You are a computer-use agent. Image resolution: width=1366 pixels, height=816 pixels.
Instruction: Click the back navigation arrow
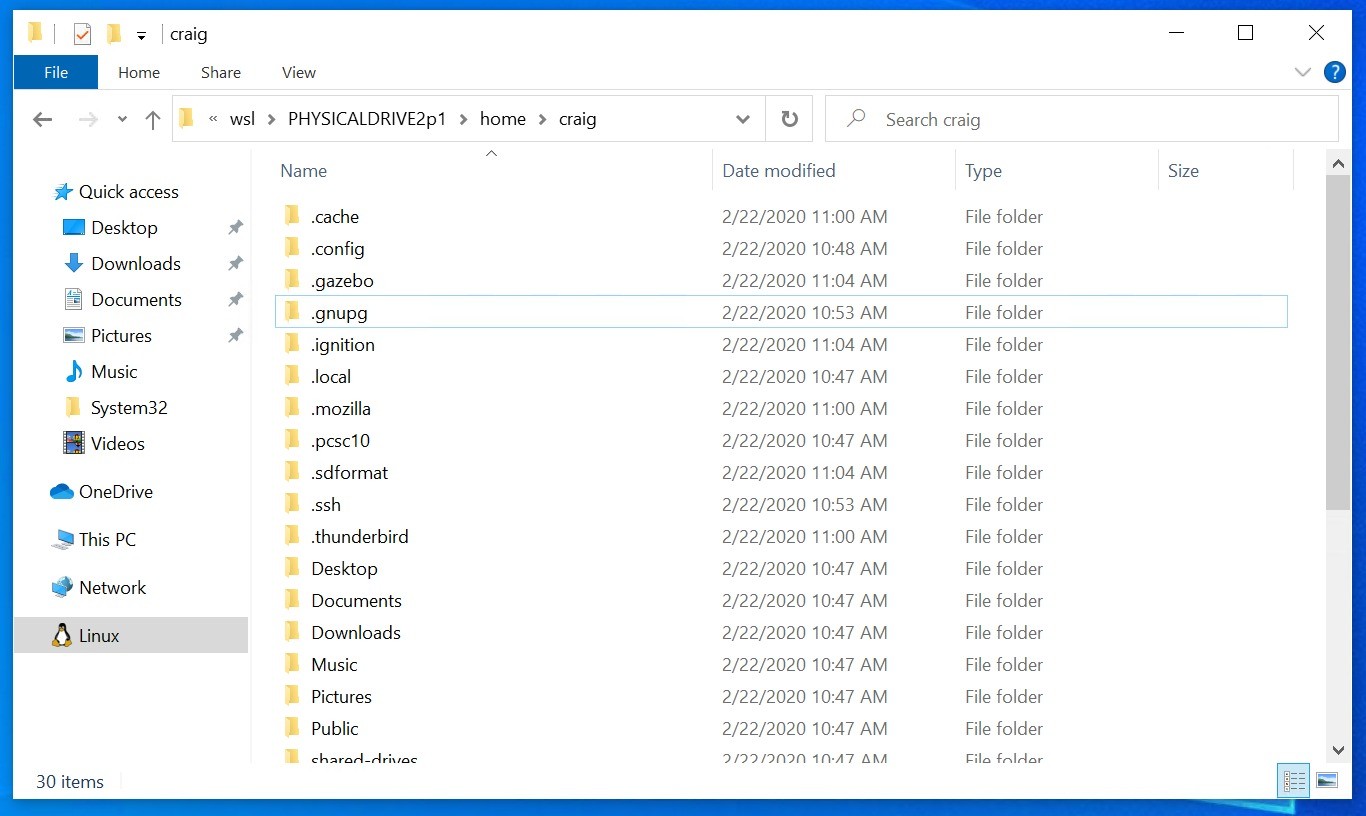click(x=42, y=118)
